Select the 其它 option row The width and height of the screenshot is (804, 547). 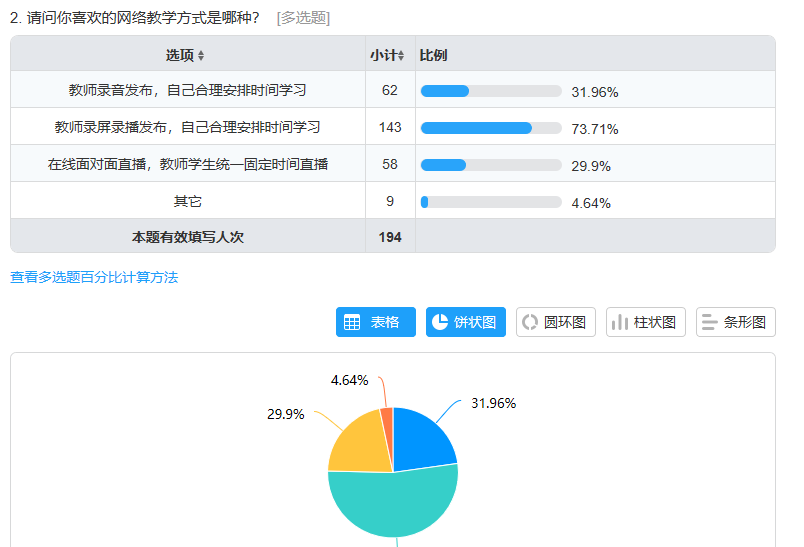(x=393, y=200)
